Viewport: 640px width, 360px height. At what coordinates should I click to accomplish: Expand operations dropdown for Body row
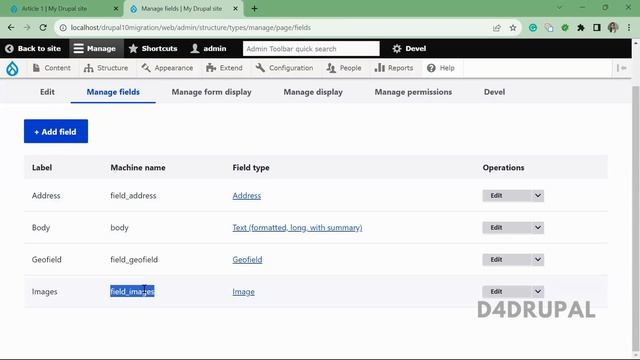pos(538,228)
